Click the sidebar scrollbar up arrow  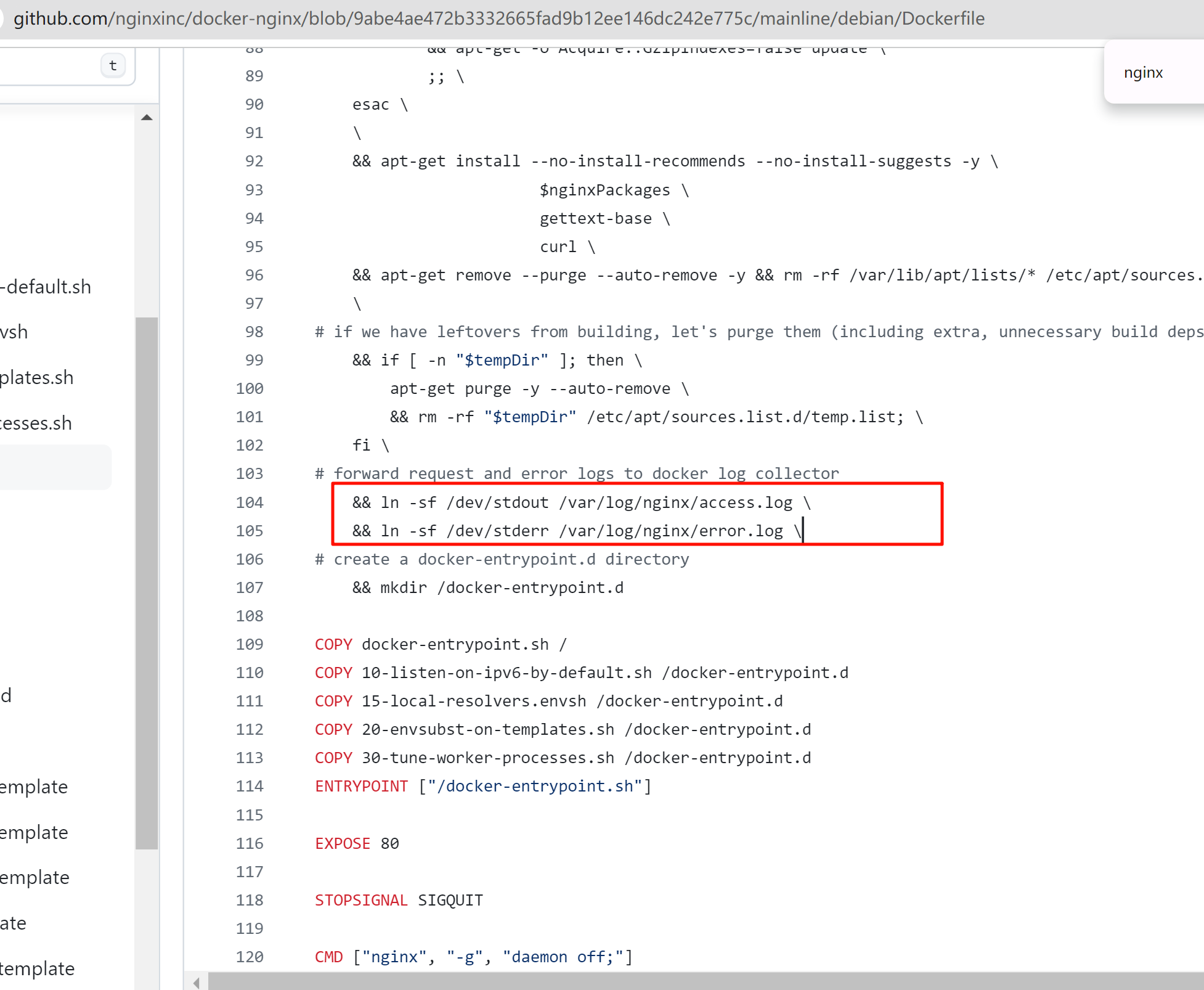[x=147, y=117]
